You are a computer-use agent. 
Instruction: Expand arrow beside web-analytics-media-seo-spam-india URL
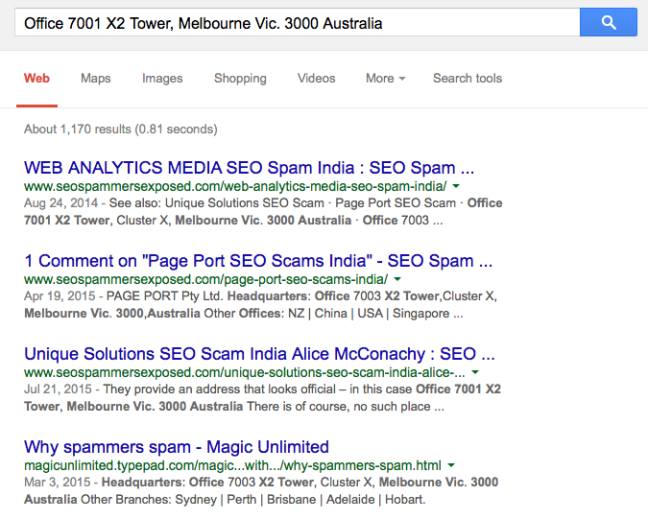[456, 186]
